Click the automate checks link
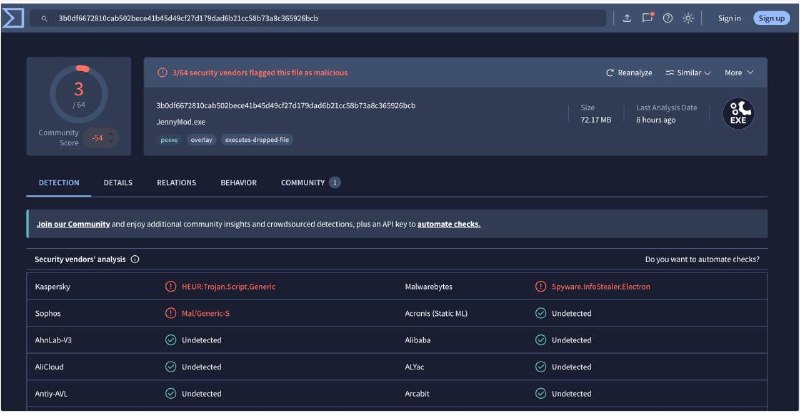The height and width of the screenshot is (412, 800). pyautogui.click(x=449, y=224)
